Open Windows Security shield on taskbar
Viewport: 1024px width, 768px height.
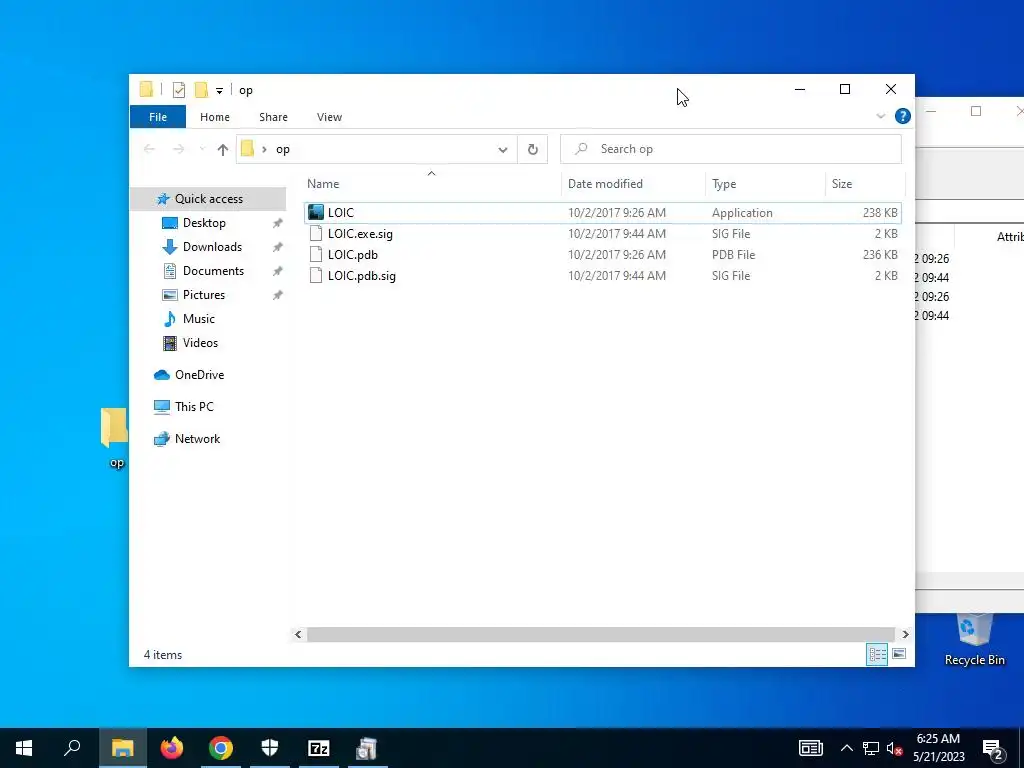pos(270,748)
